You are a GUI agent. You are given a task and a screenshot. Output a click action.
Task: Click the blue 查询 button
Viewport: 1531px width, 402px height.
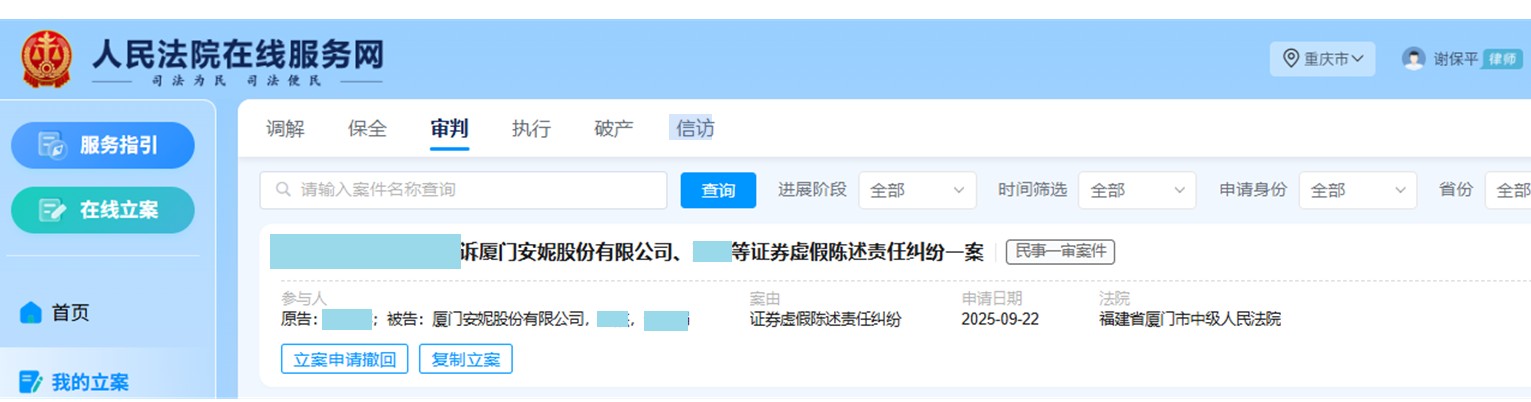tap(718, 190)
